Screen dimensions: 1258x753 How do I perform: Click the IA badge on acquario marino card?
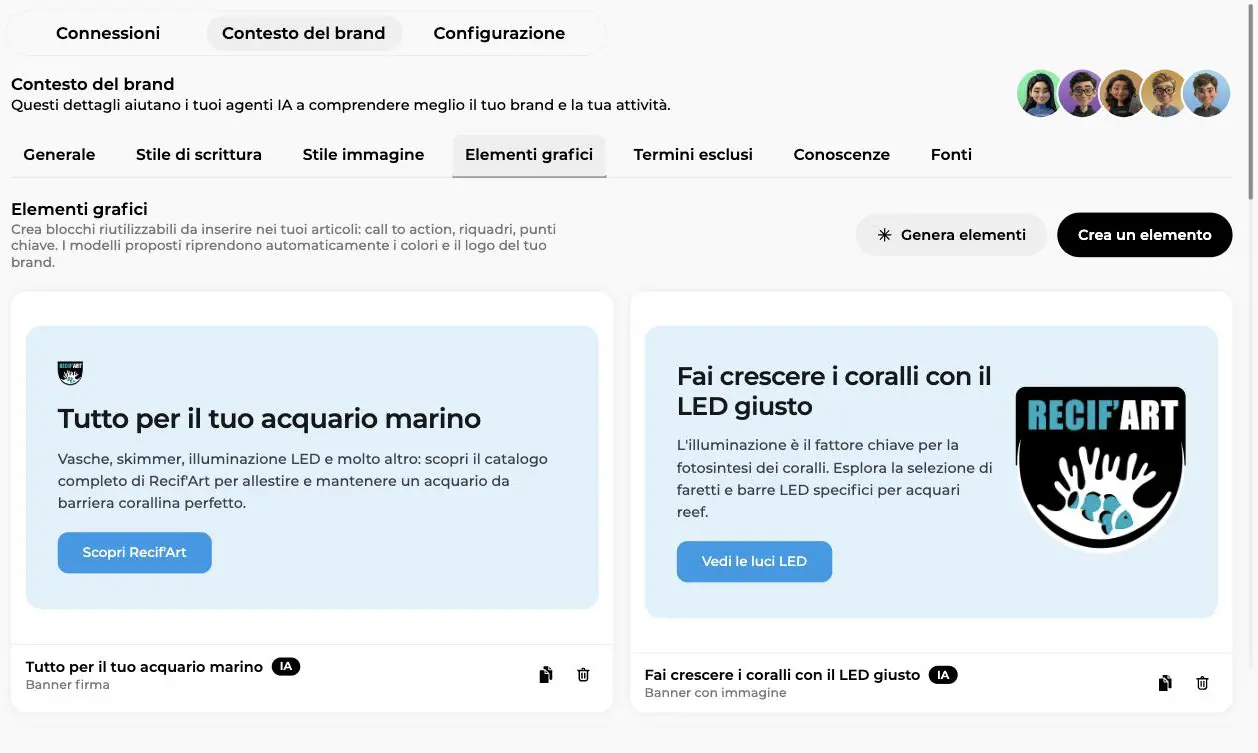coord(286,666)
